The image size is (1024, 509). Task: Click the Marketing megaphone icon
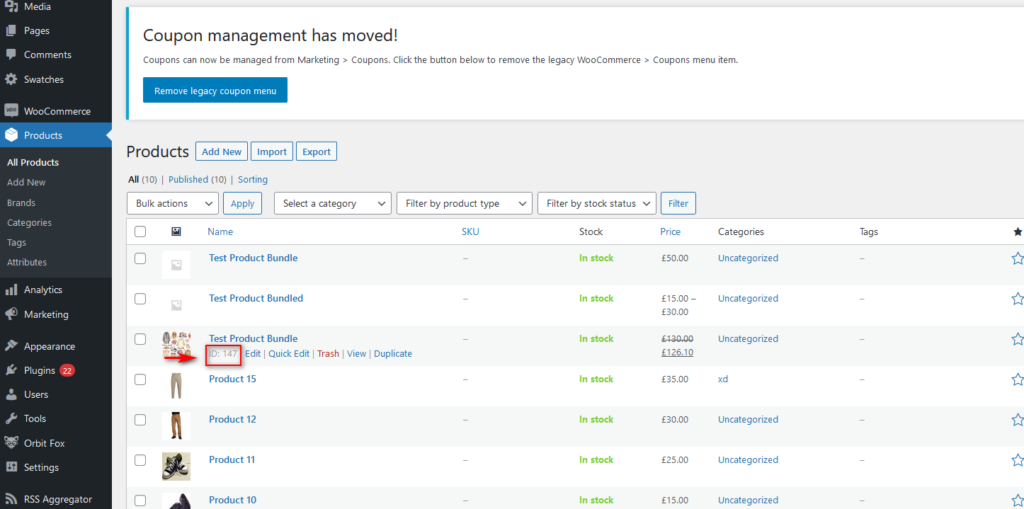(10, 314)
